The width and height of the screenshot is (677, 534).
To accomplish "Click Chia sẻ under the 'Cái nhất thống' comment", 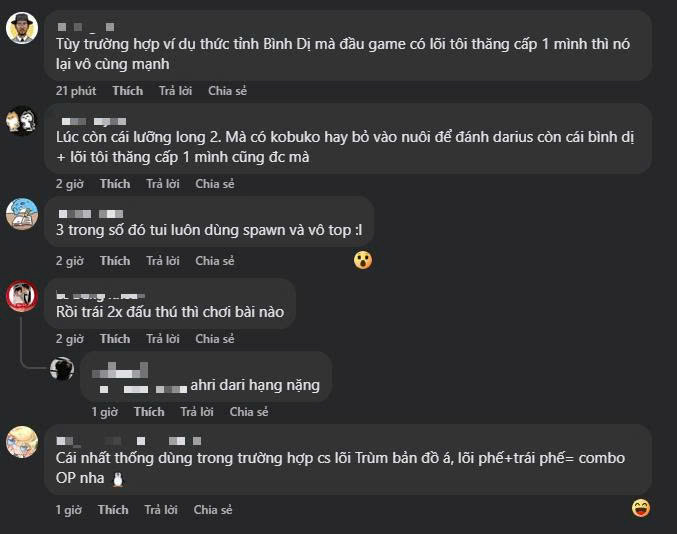I will (x=213, y=510).
